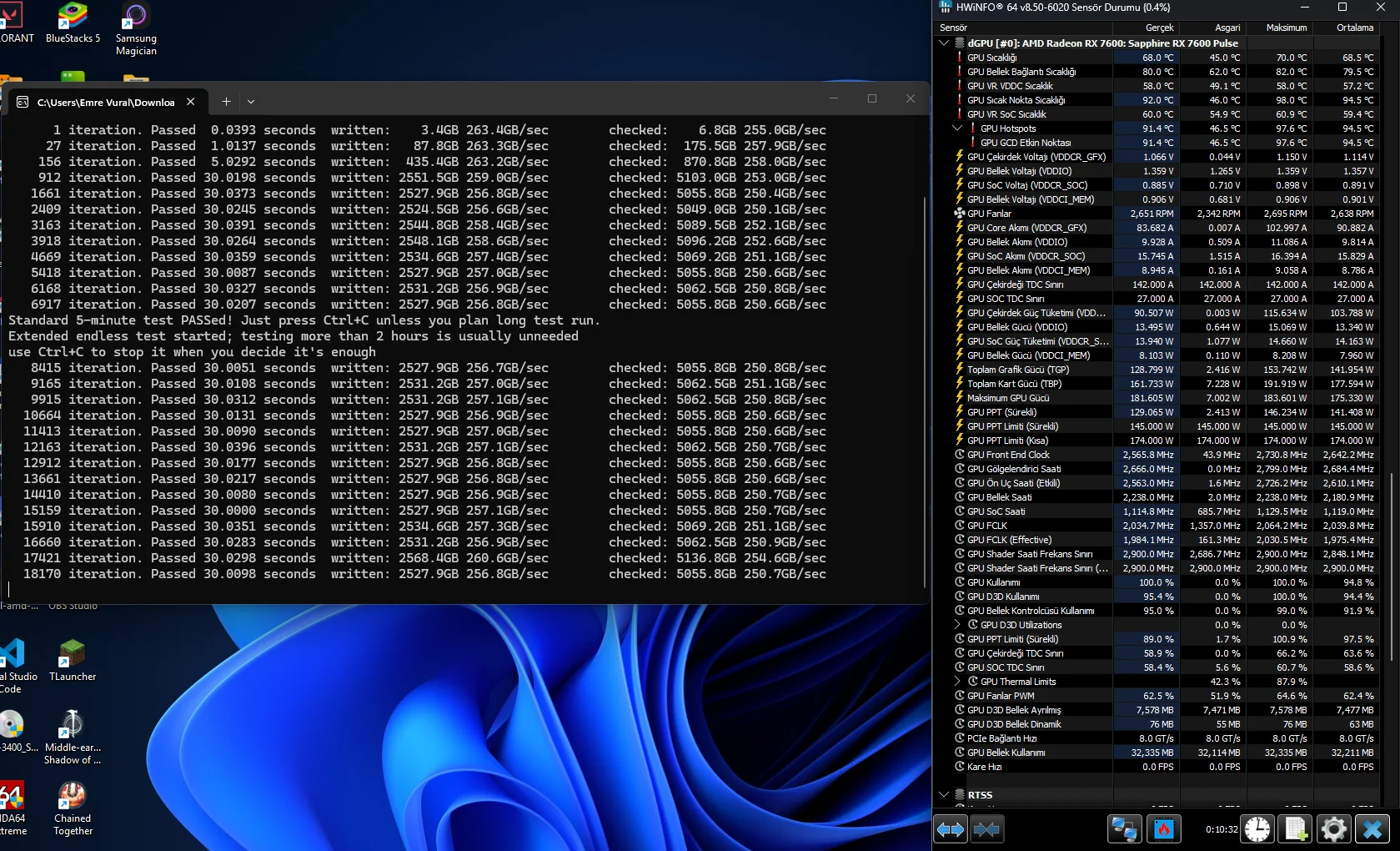
Task: Expand the GPU Thermal Limits subgroup
Action: (957, 682)
